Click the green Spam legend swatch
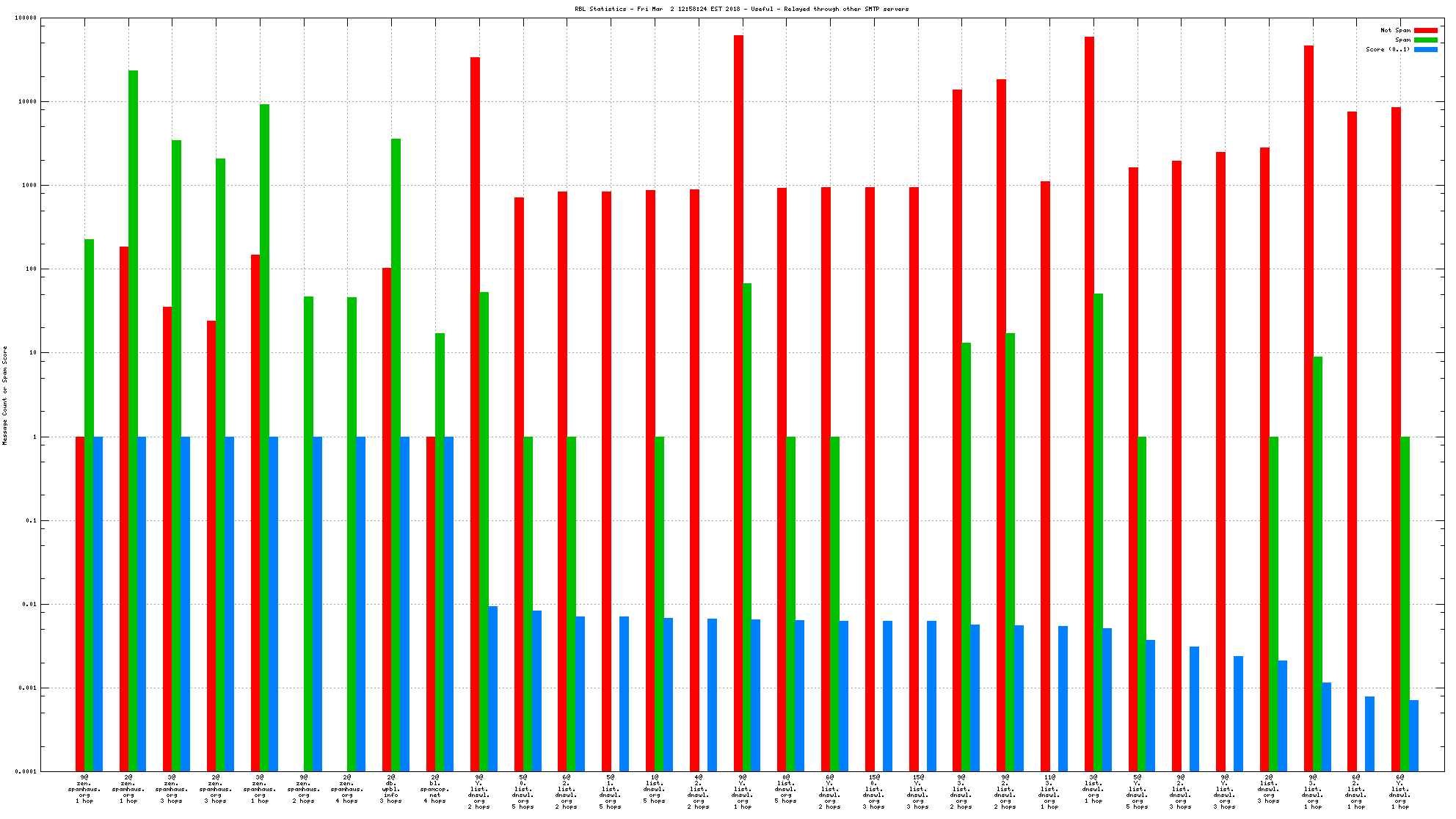The width and height of the screenshot is (1456, 819). coord(1425,40)
